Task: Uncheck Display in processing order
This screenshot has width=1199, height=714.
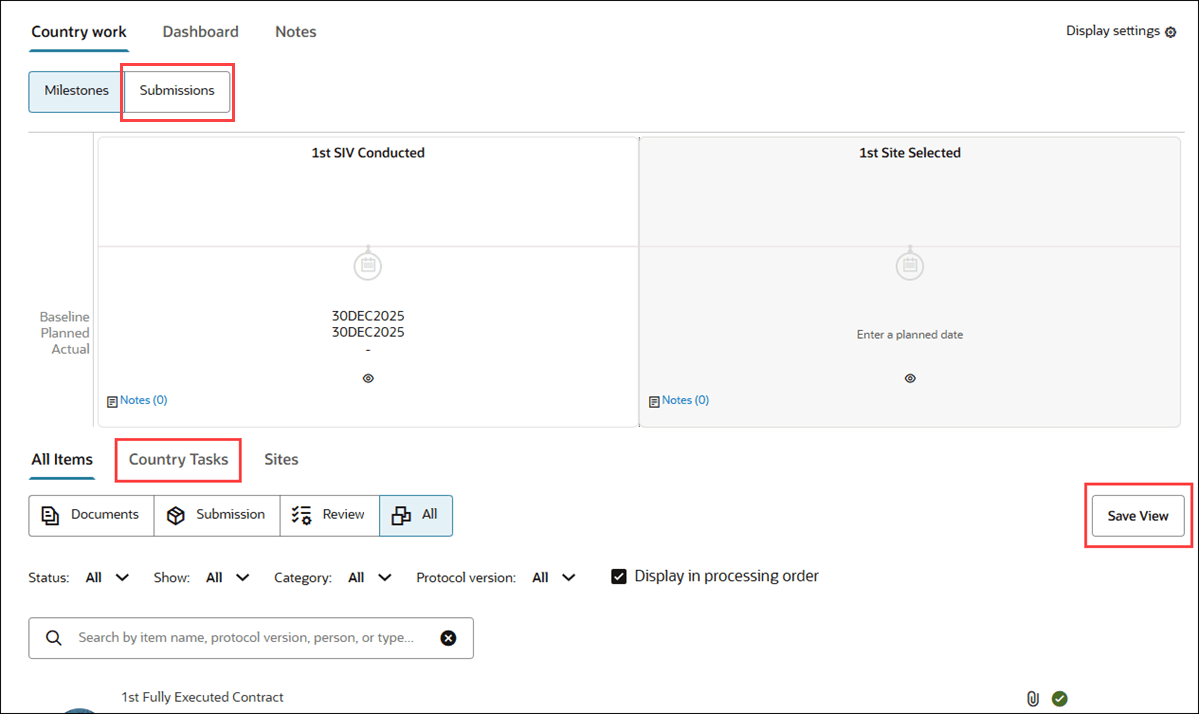Action: pos(618,575)
